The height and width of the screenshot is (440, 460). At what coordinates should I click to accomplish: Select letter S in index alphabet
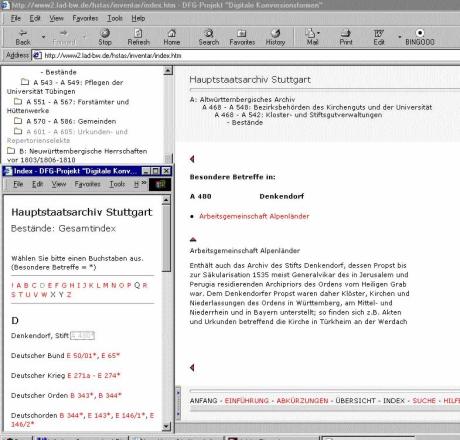click(13, 295)
